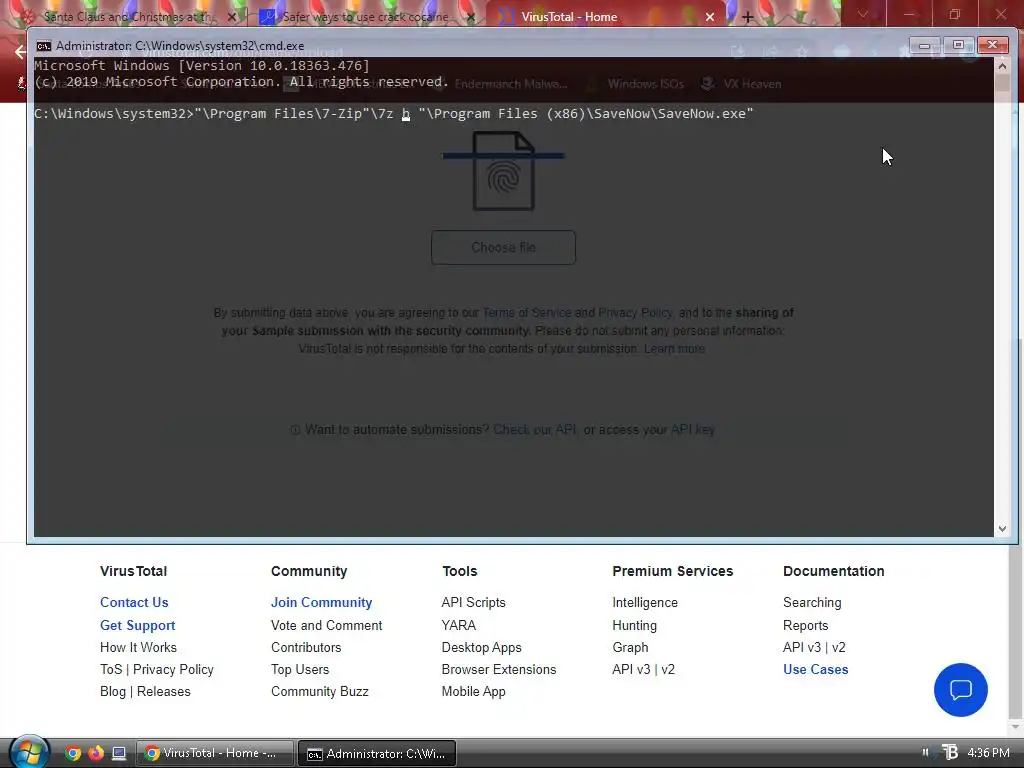This screenshot has height=768, width=1024.
Task: Click the ToS footer link
Action: click(111, 669)
